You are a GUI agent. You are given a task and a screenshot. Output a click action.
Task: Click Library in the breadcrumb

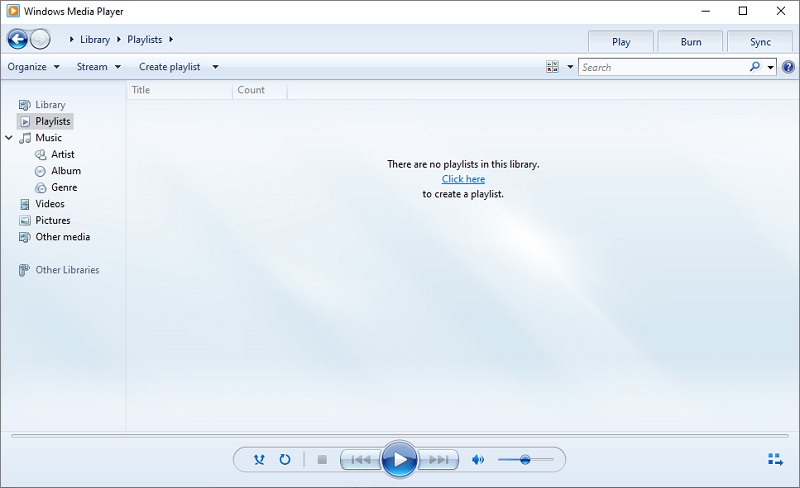pyautogui.click(x=95, y=39)
